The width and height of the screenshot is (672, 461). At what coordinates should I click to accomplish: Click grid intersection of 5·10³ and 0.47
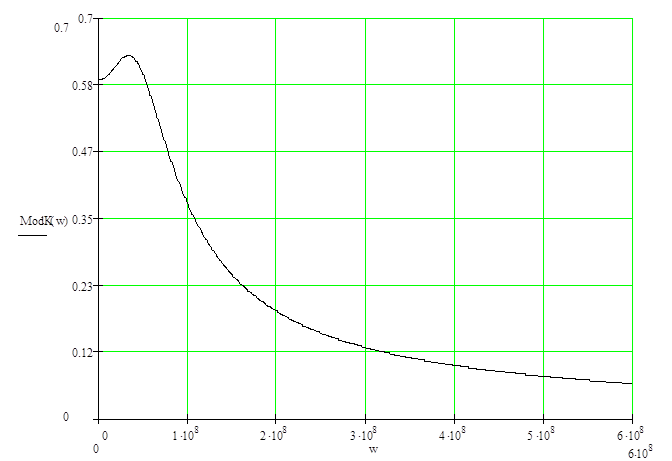point(544,151)
